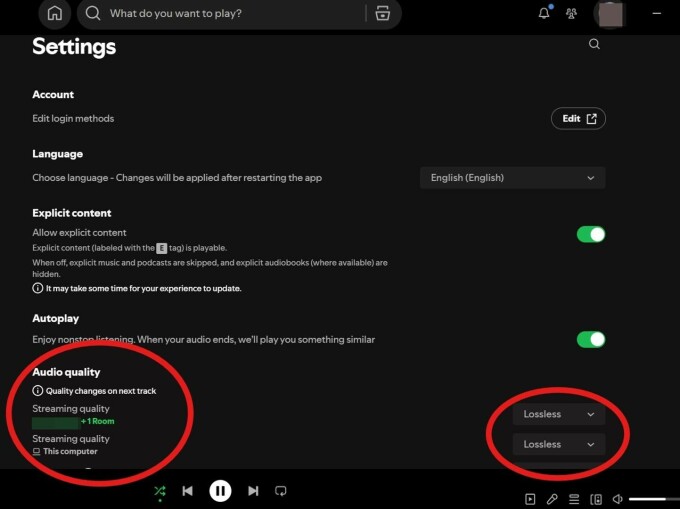The image size is (680, 509).
Task: Mute the volume speaker icon
Action: click(x=618, y=499)
